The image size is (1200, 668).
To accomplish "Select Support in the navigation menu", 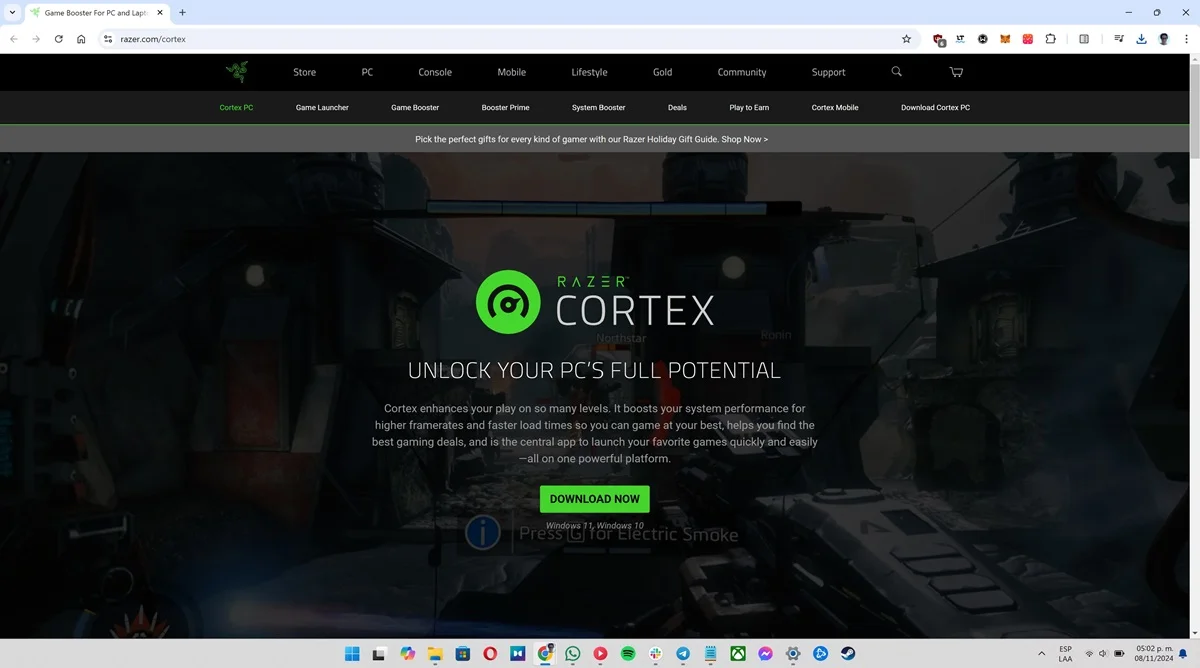I will coord(828,71).
